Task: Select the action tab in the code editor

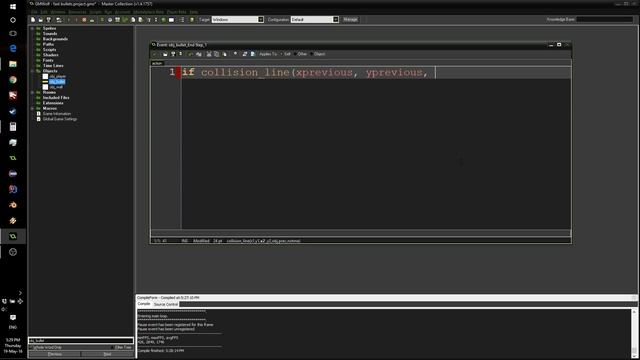Action: (157, 63)
